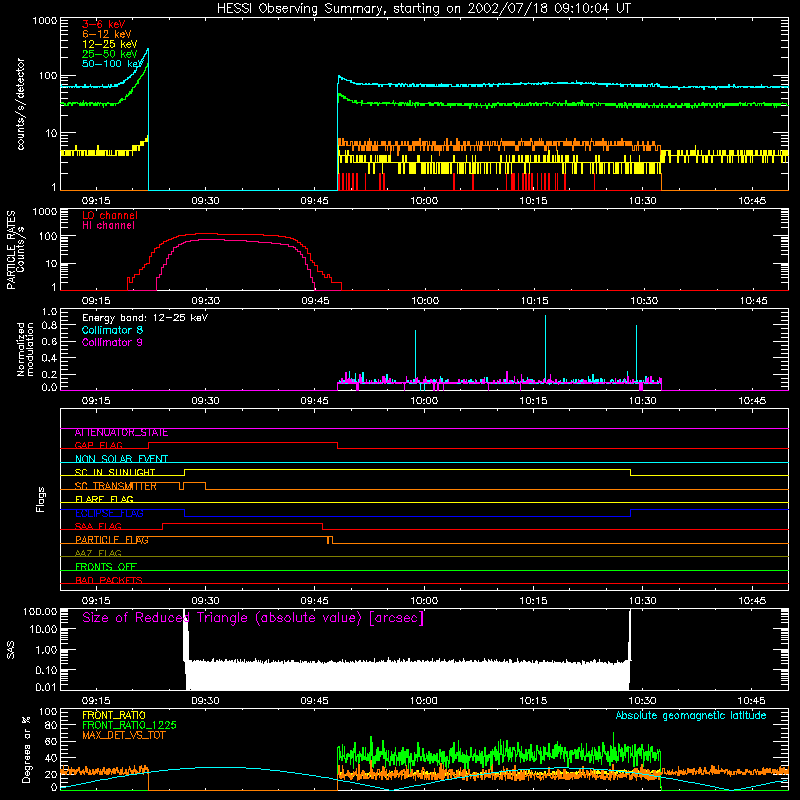
Task: Select the Collimator 9 legend entry
Action: point(112,342)
